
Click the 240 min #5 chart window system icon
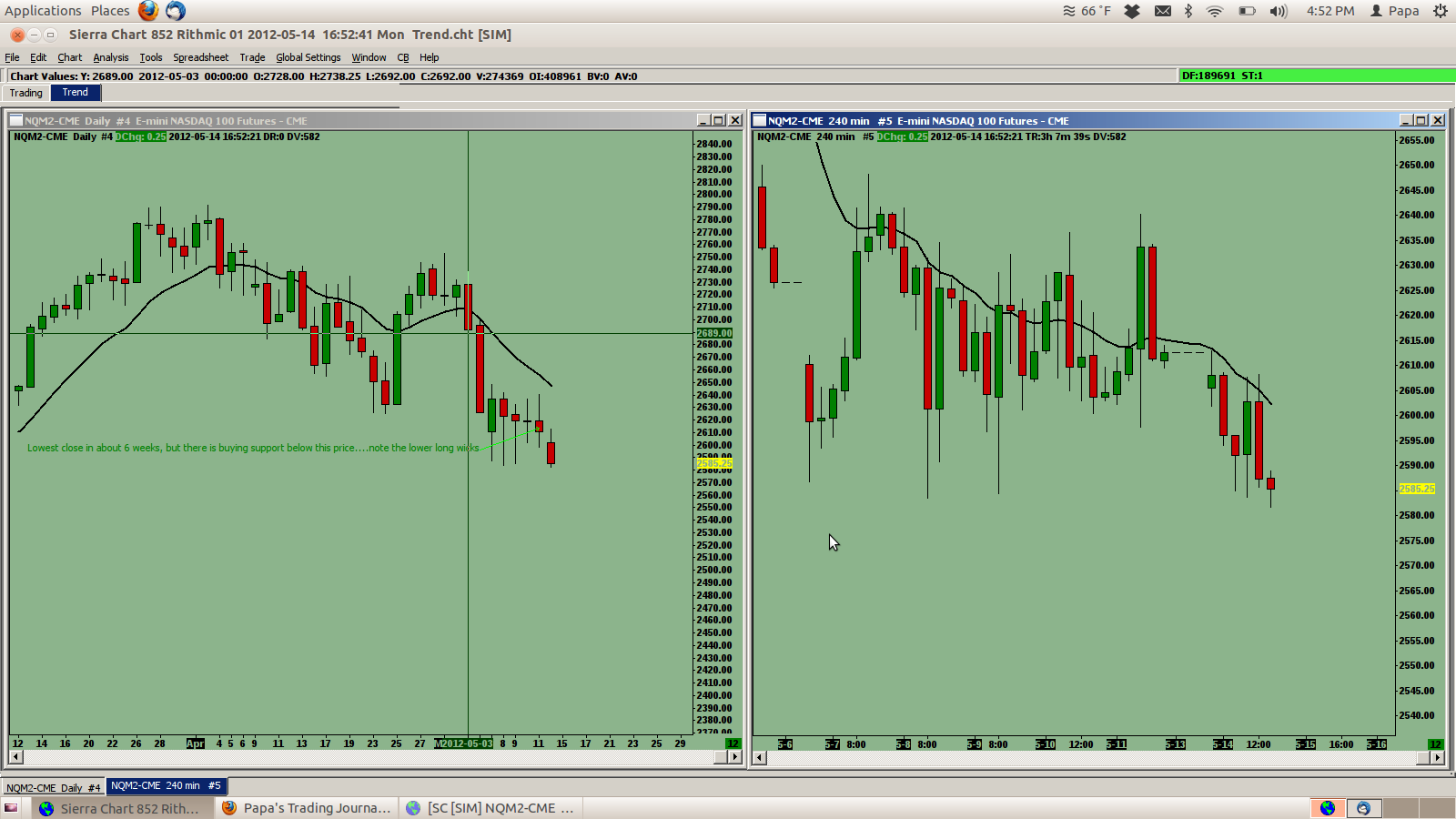coord(759,120)
